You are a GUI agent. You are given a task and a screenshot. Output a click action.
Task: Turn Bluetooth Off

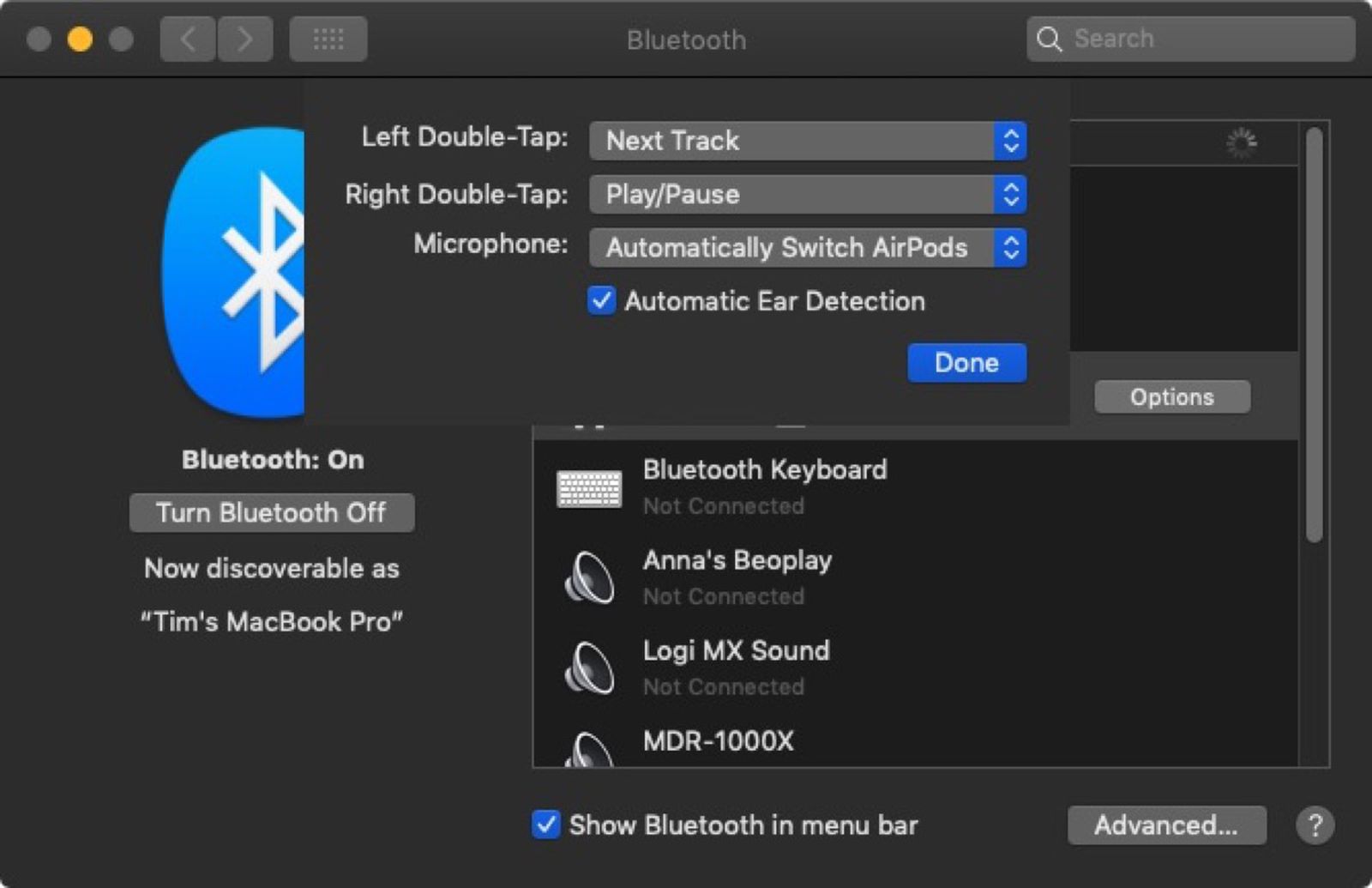coord(271,512)
